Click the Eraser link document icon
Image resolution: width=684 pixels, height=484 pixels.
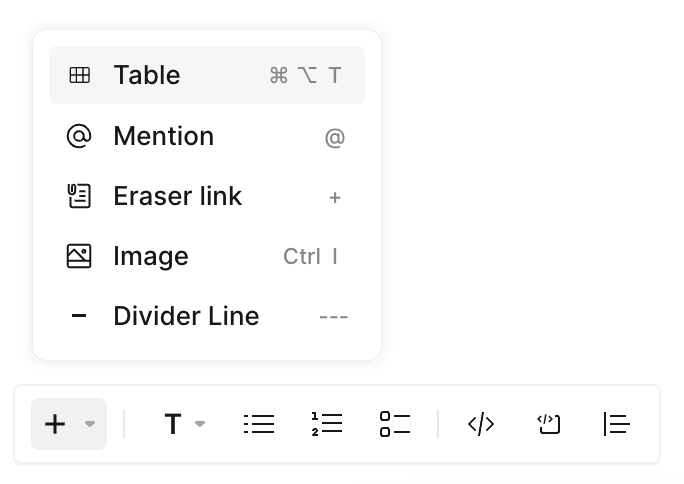(x=79, y=196)
